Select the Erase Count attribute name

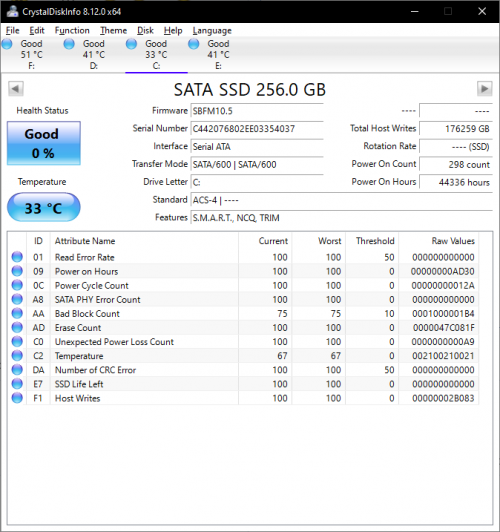(78, 328)
